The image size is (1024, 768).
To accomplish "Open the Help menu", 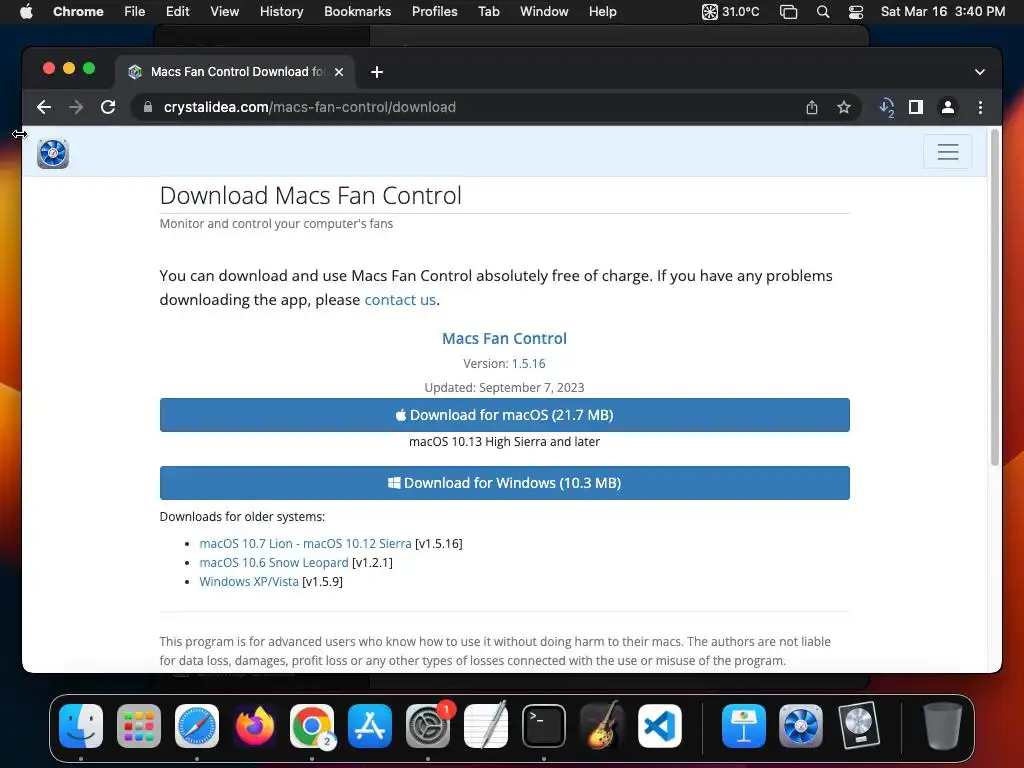I will (x=602, y=12).
